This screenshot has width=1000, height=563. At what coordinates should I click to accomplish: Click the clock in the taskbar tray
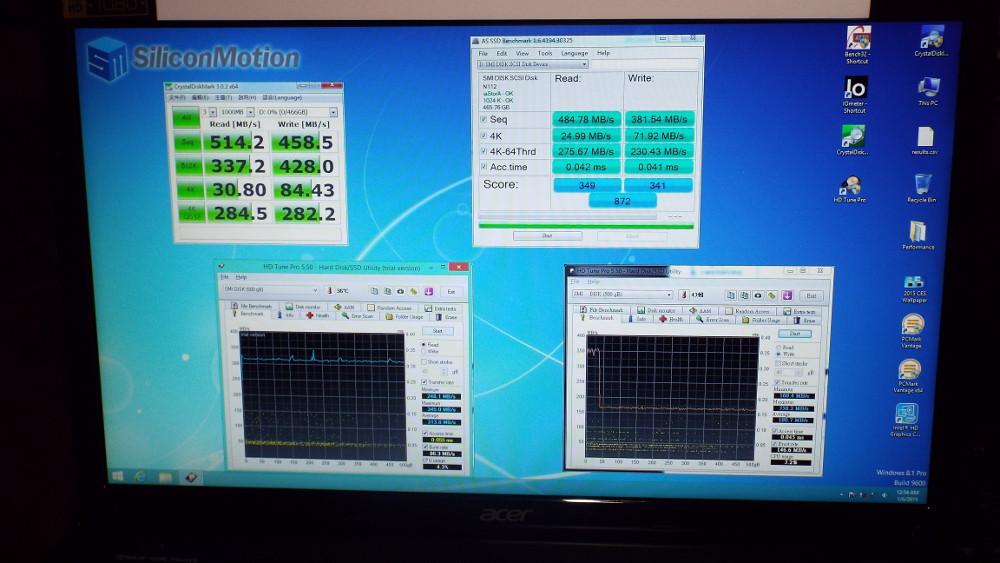(x=908, y=495)
